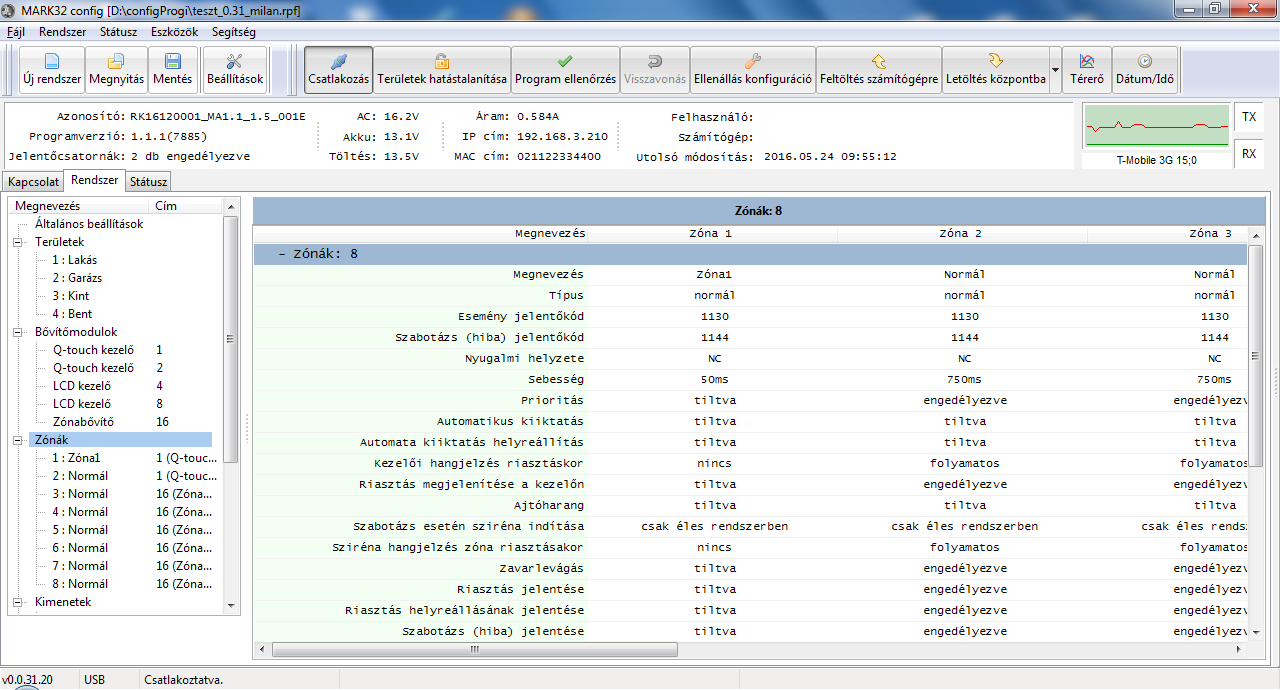The height and width of the screenshot is (690, 1280).
Task: Collapse the Területek tree node
Action: pos(17,242)
